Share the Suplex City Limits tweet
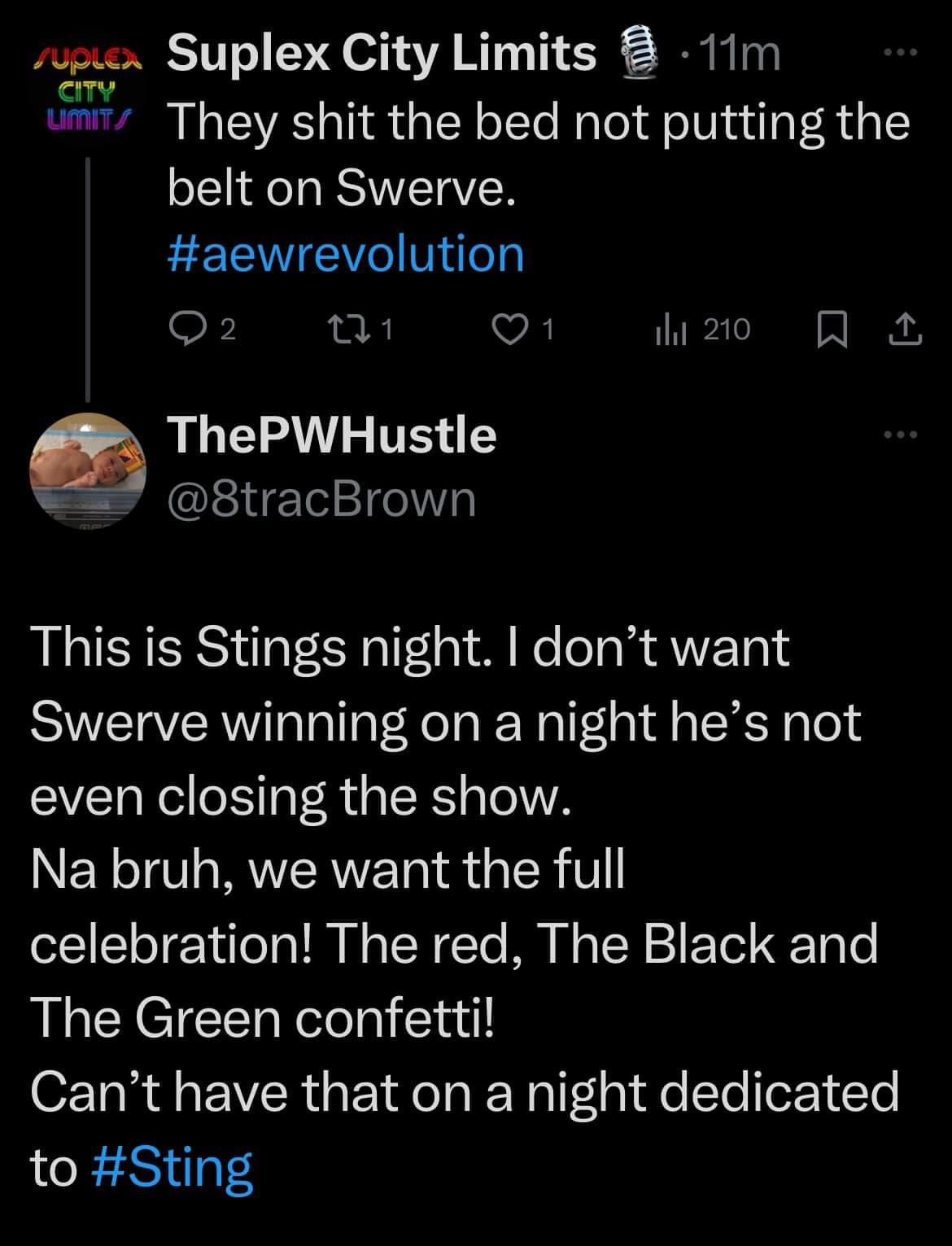This screenshot has height=1246, width=952. point(906,330)
